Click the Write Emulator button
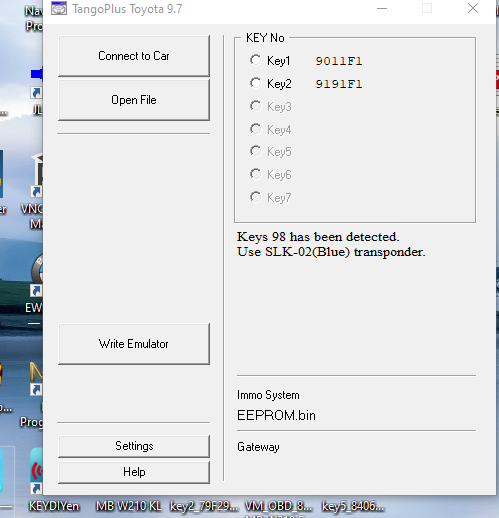The width and height of the screenshot is (499, 518). pyautogui.click(x=134, y=344)
